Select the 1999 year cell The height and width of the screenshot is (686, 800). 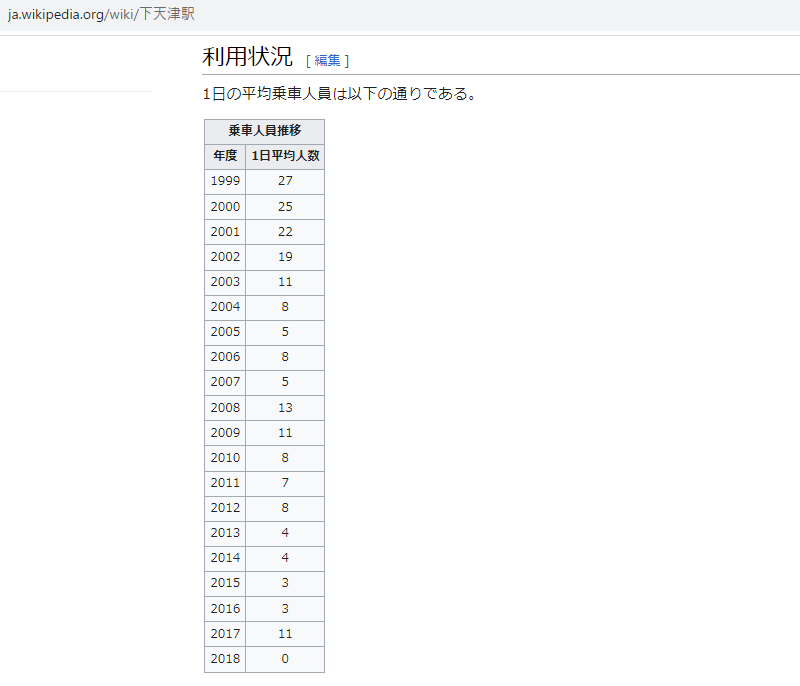(x=225, y=181)
